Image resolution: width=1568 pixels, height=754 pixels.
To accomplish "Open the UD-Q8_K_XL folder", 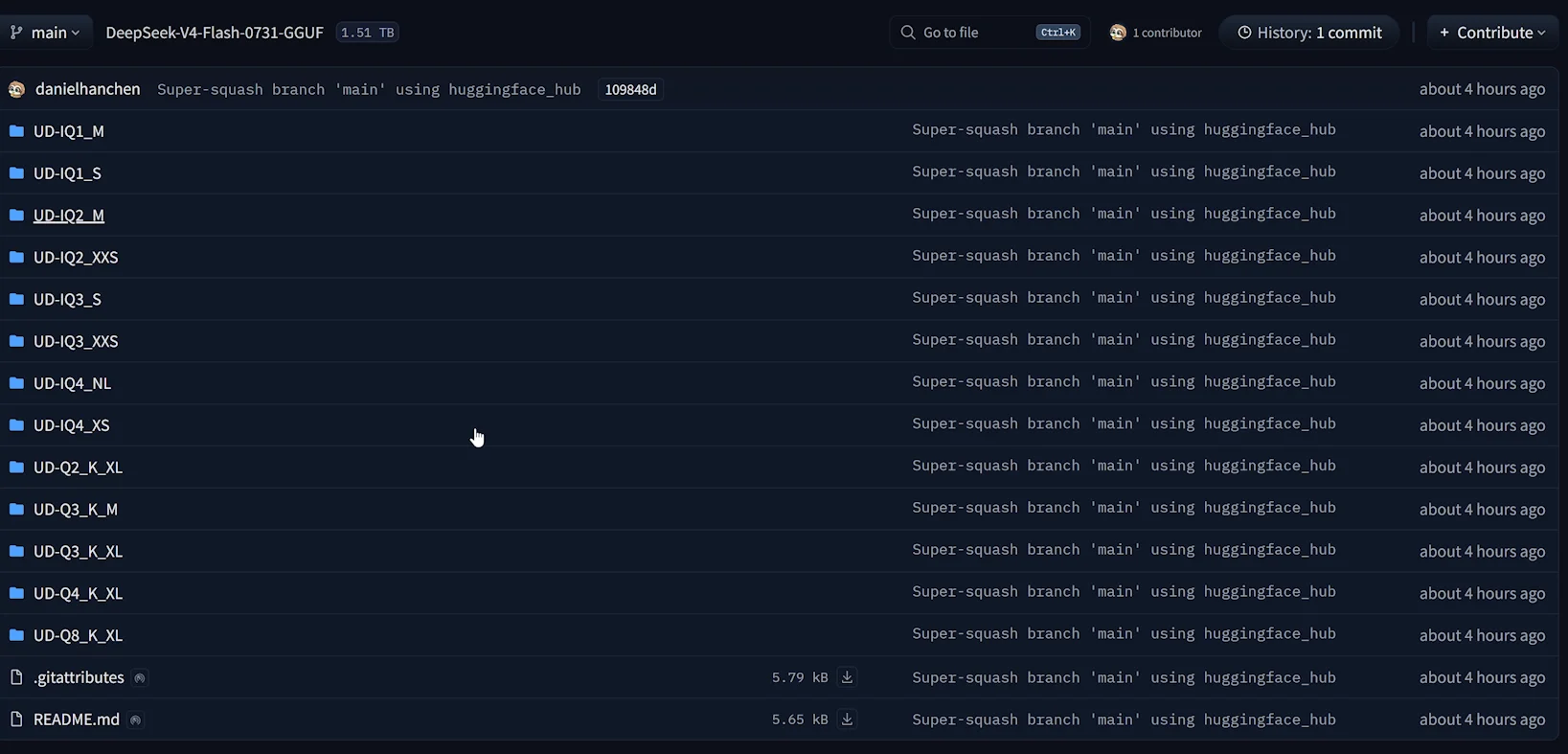I will [x=78, y=635].
